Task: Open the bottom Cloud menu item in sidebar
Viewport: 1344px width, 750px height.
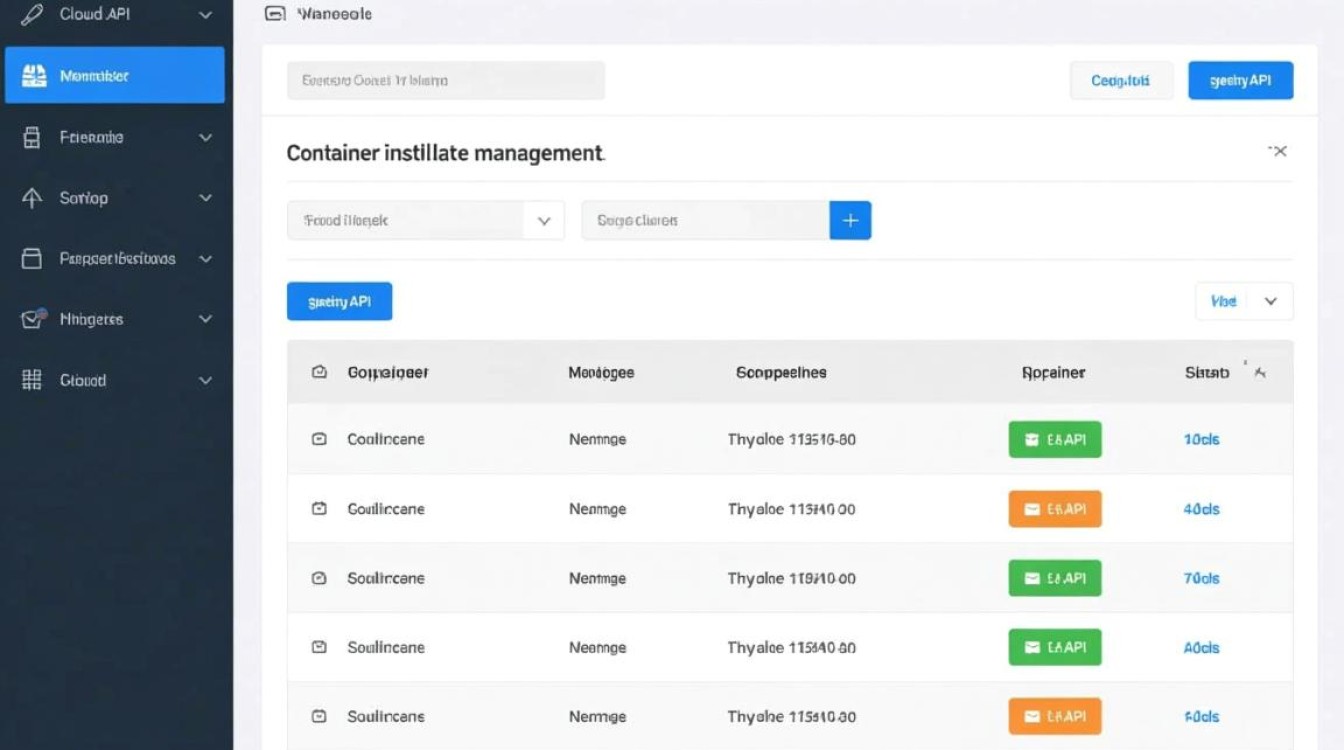Action: (82, 380)
